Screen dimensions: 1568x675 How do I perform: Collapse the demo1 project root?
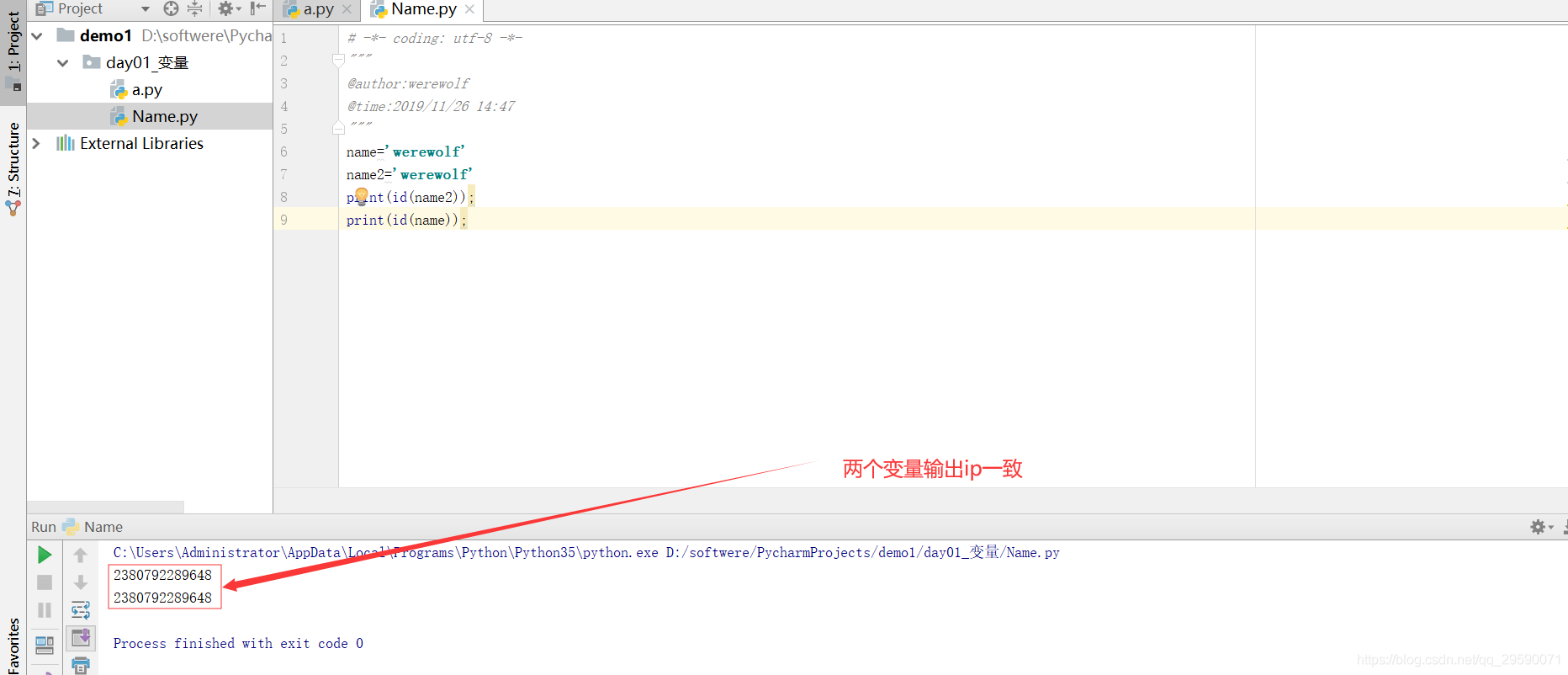point(37,36)
